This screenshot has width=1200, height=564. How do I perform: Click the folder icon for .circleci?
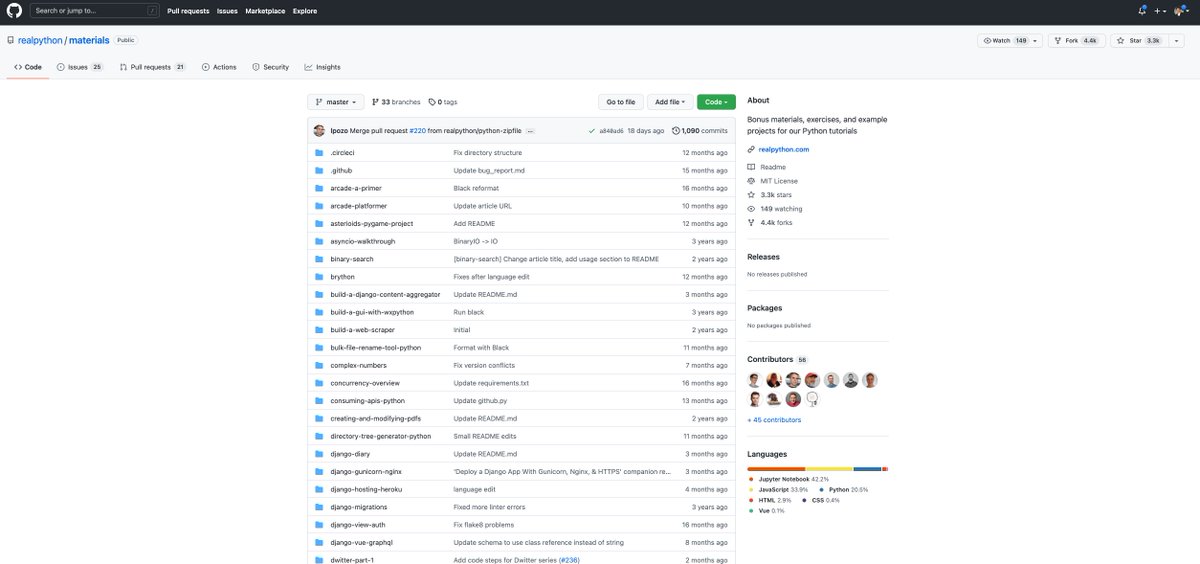(x=319, y=153)
